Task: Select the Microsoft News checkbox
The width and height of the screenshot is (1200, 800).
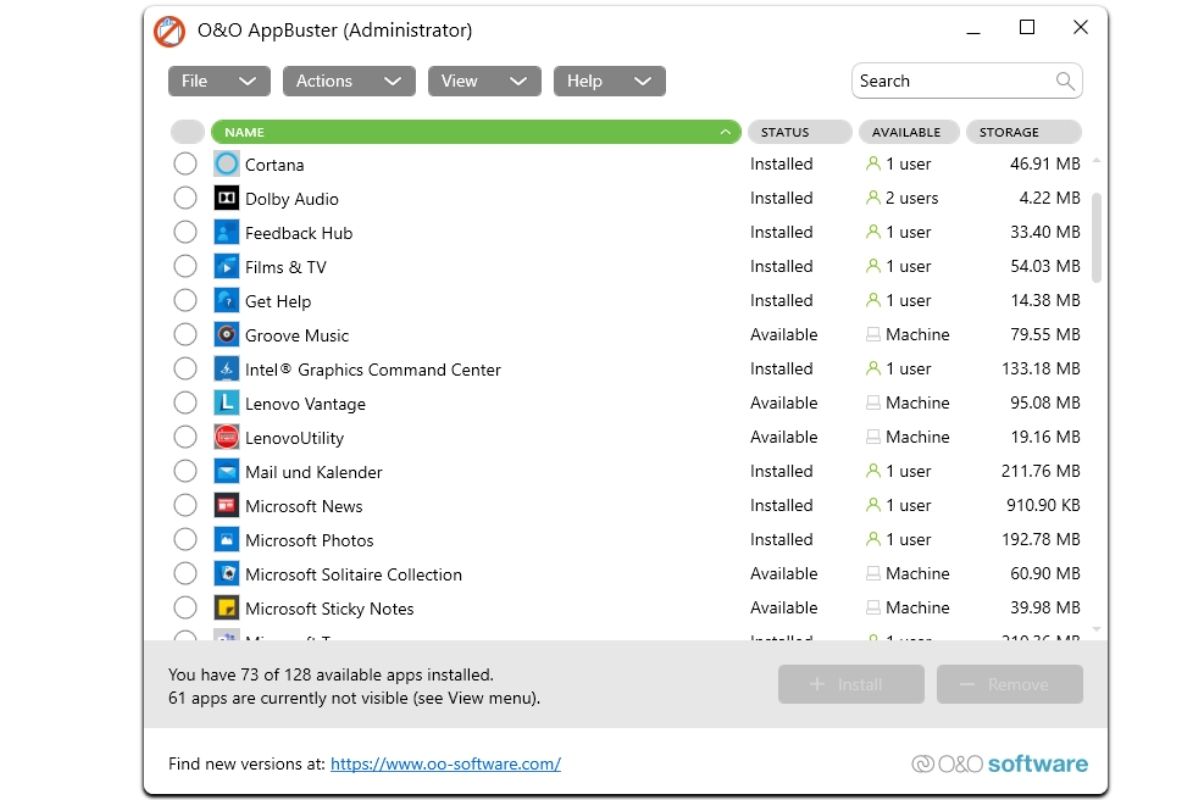Action: point(185,505)
